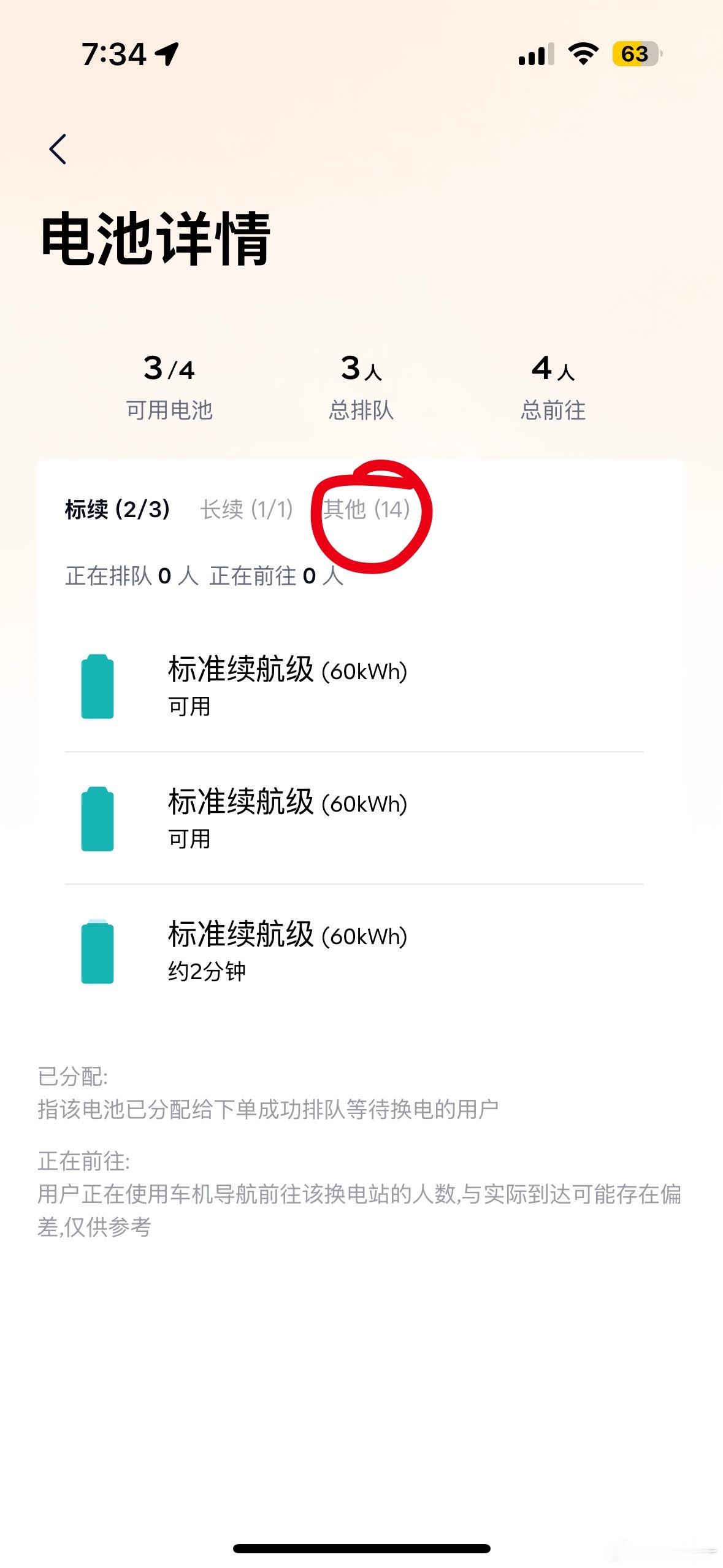The height and width of the screenshot is (1568, 723).
Task: Tap the 正在排队 0 人 label
Action: 132,575
